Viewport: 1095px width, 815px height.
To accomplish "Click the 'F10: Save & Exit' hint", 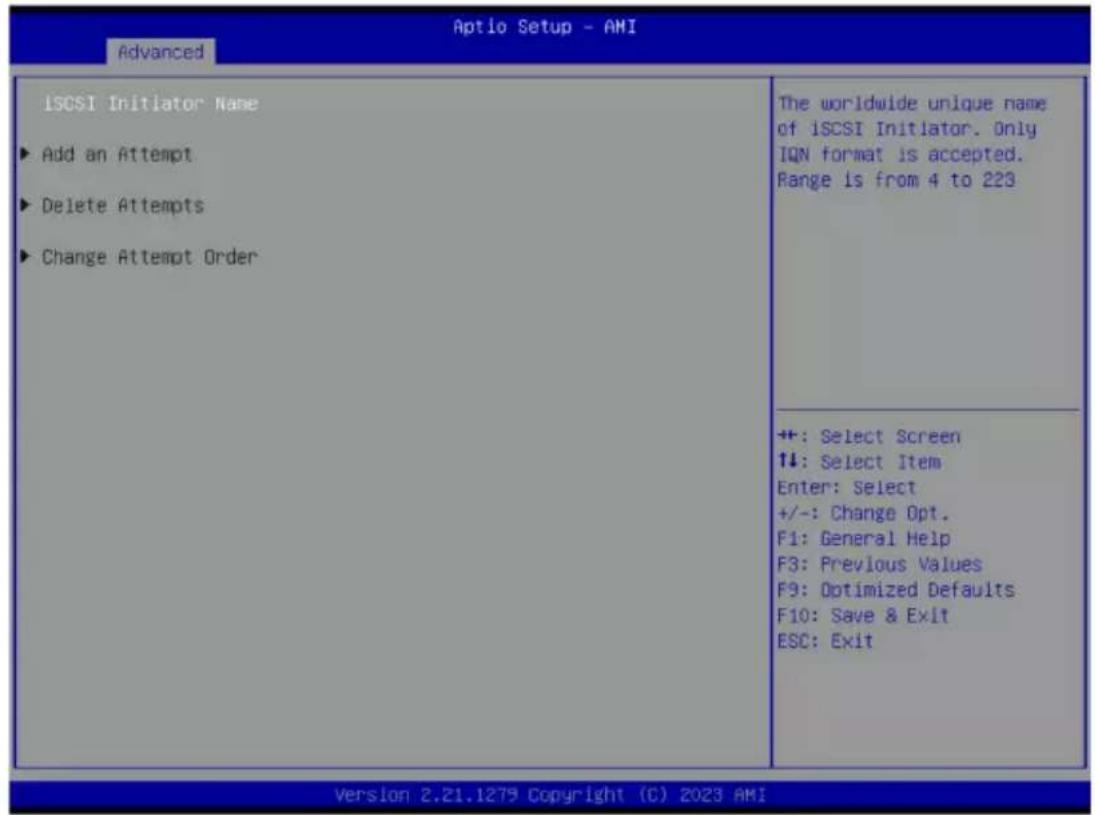I will (863, 615).
